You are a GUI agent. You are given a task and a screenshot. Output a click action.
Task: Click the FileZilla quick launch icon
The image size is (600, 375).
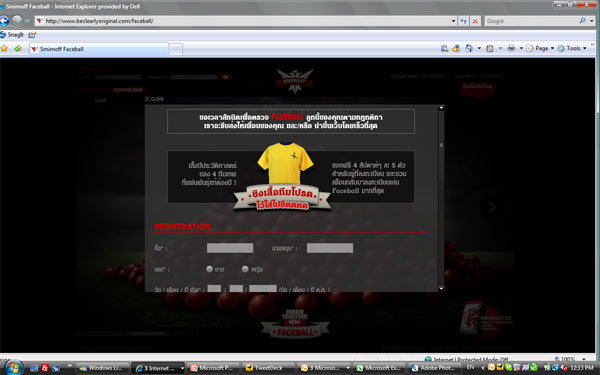pos(45,368)
